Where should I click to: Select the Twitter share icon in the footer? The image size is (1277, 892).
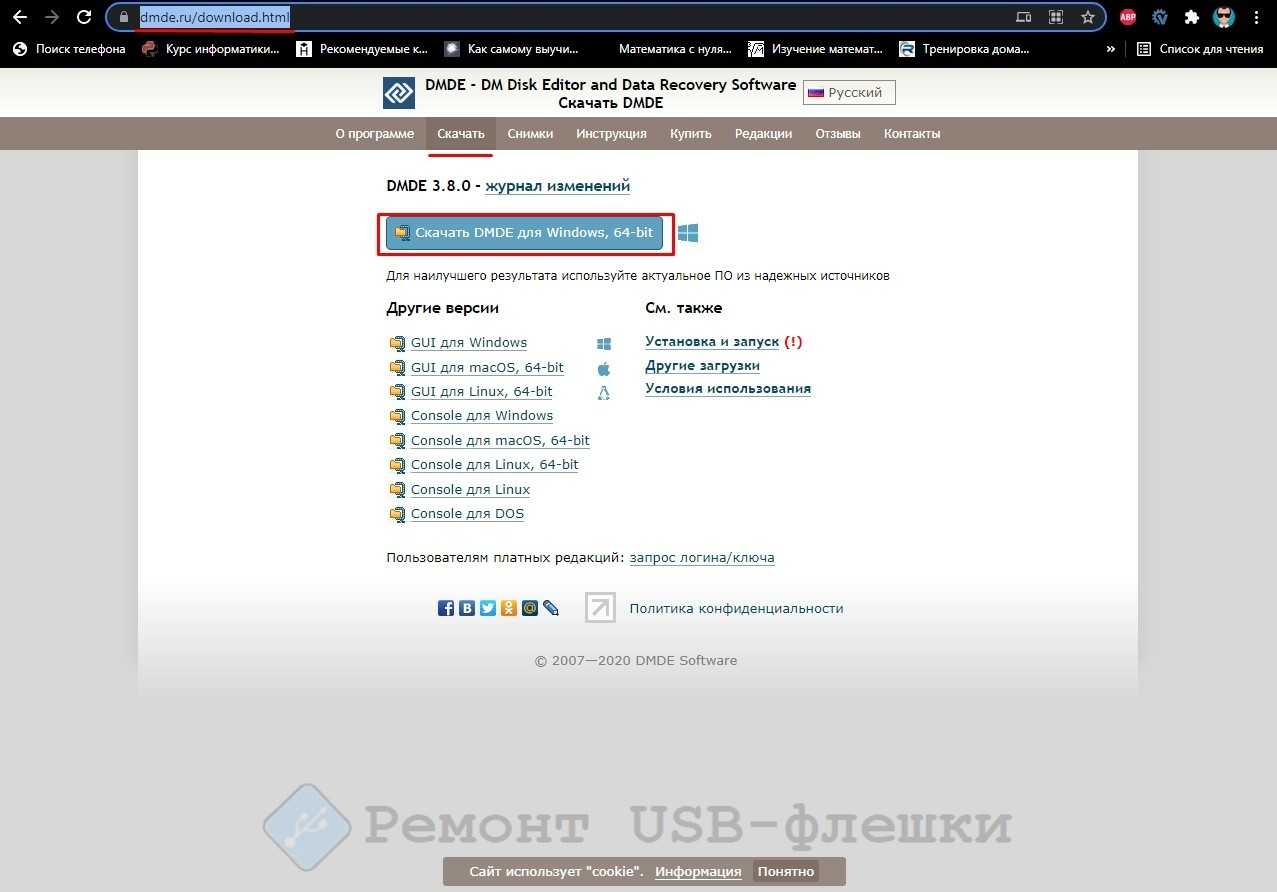(488, 607)
